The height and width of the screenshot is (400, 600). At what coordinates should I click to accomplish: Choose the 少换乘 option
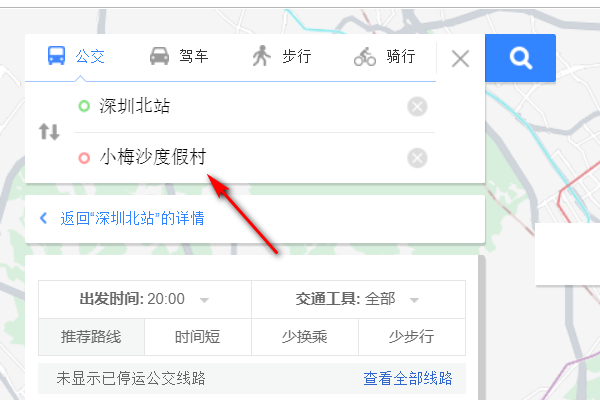[305, 337]
